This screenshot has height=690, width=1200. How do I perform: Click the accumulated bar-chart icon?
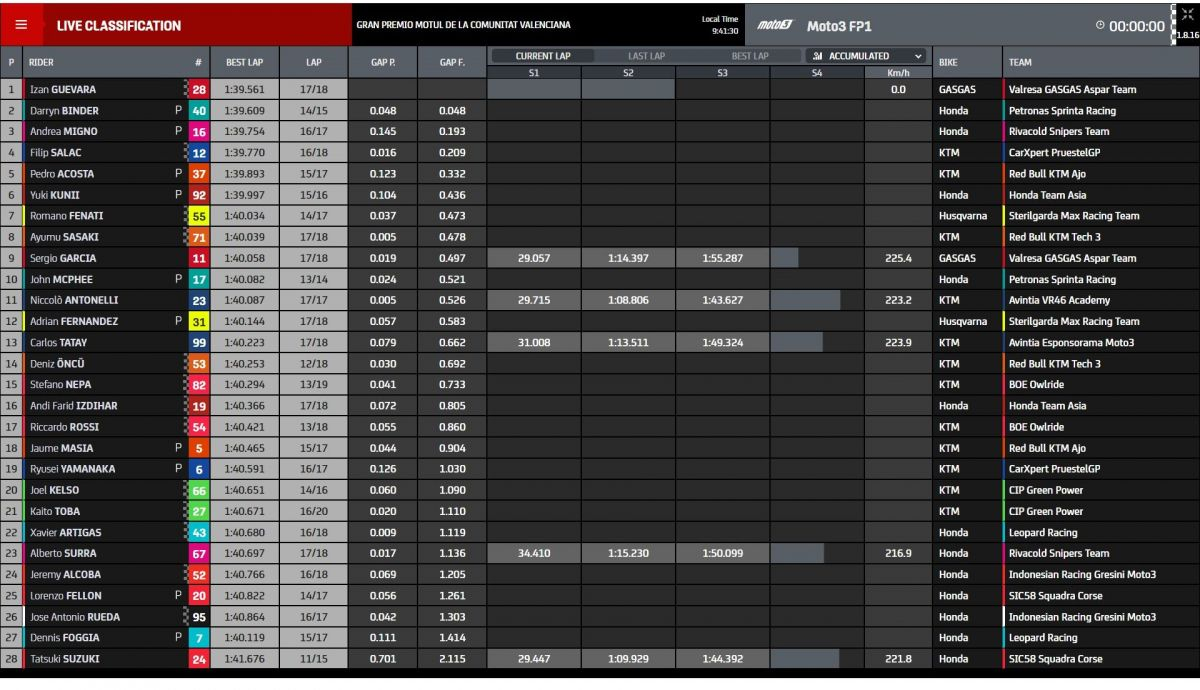pyautogui.click(x=818, y=56)
